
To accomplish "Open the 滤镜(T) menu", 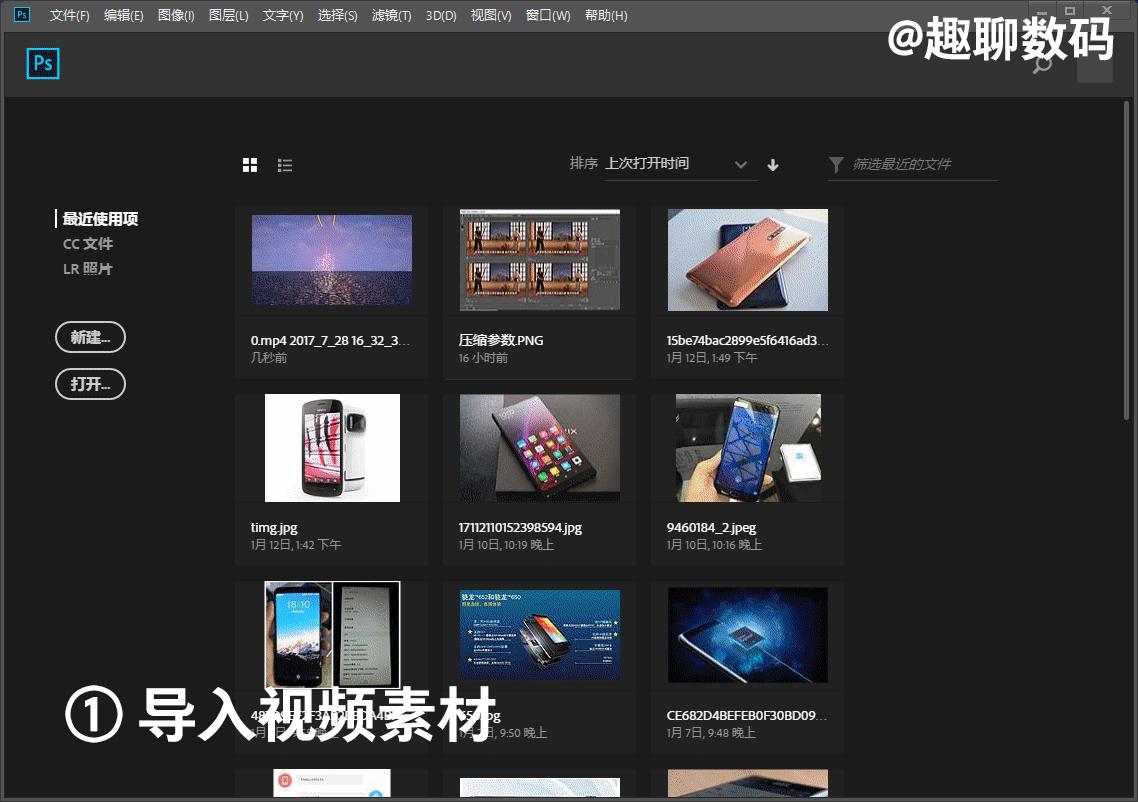I will coord(391,15).
